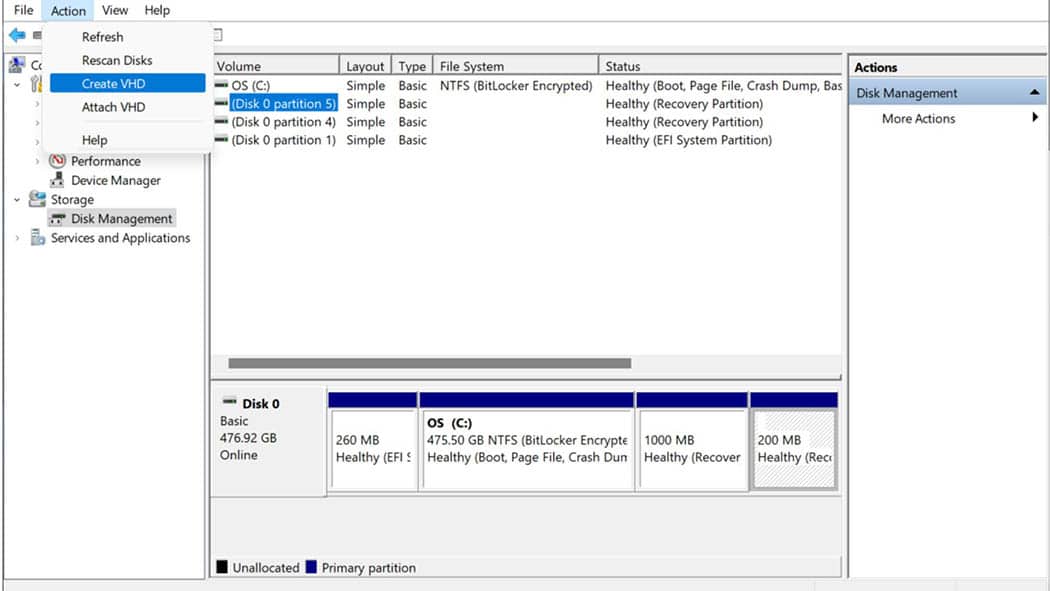Click the Device Manager icon in the tree

coord(58,180)
